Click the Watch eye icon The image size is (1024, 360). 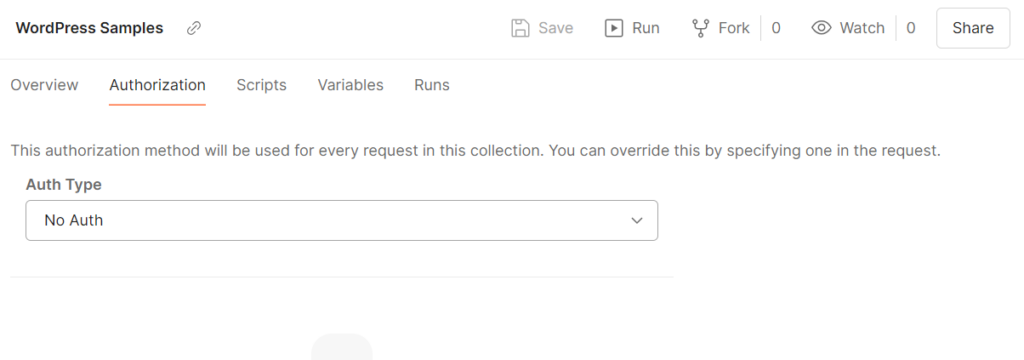coord(822,28)
